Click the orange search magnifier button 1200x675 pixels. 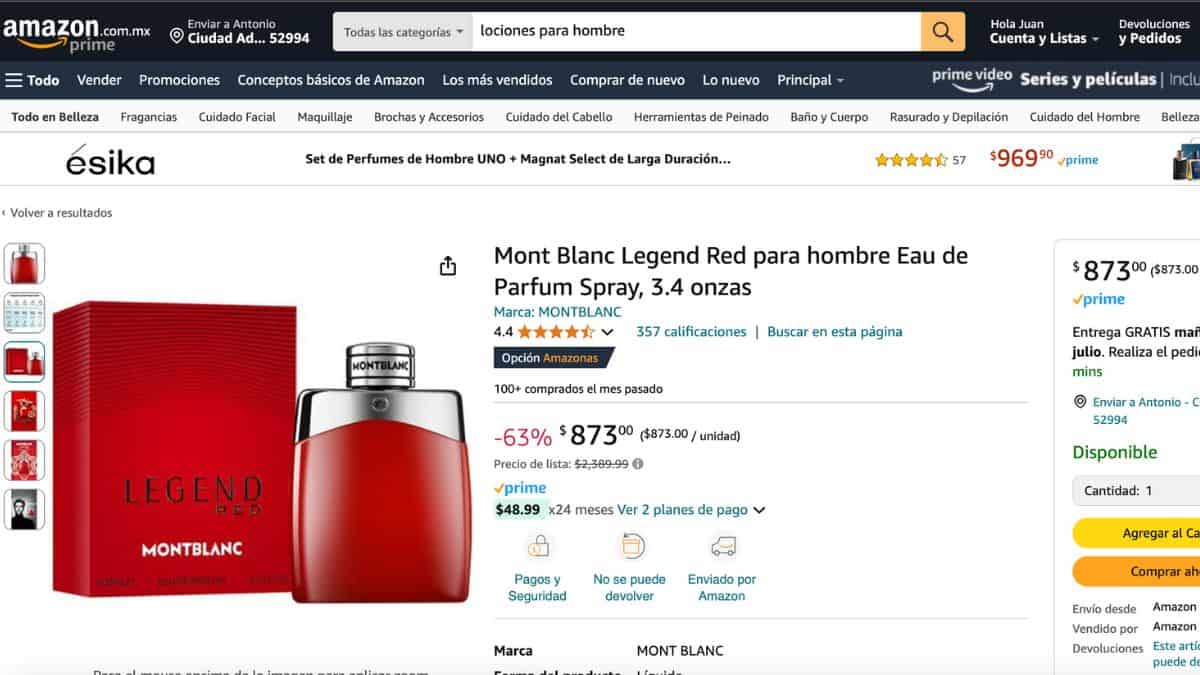[943, 31]
